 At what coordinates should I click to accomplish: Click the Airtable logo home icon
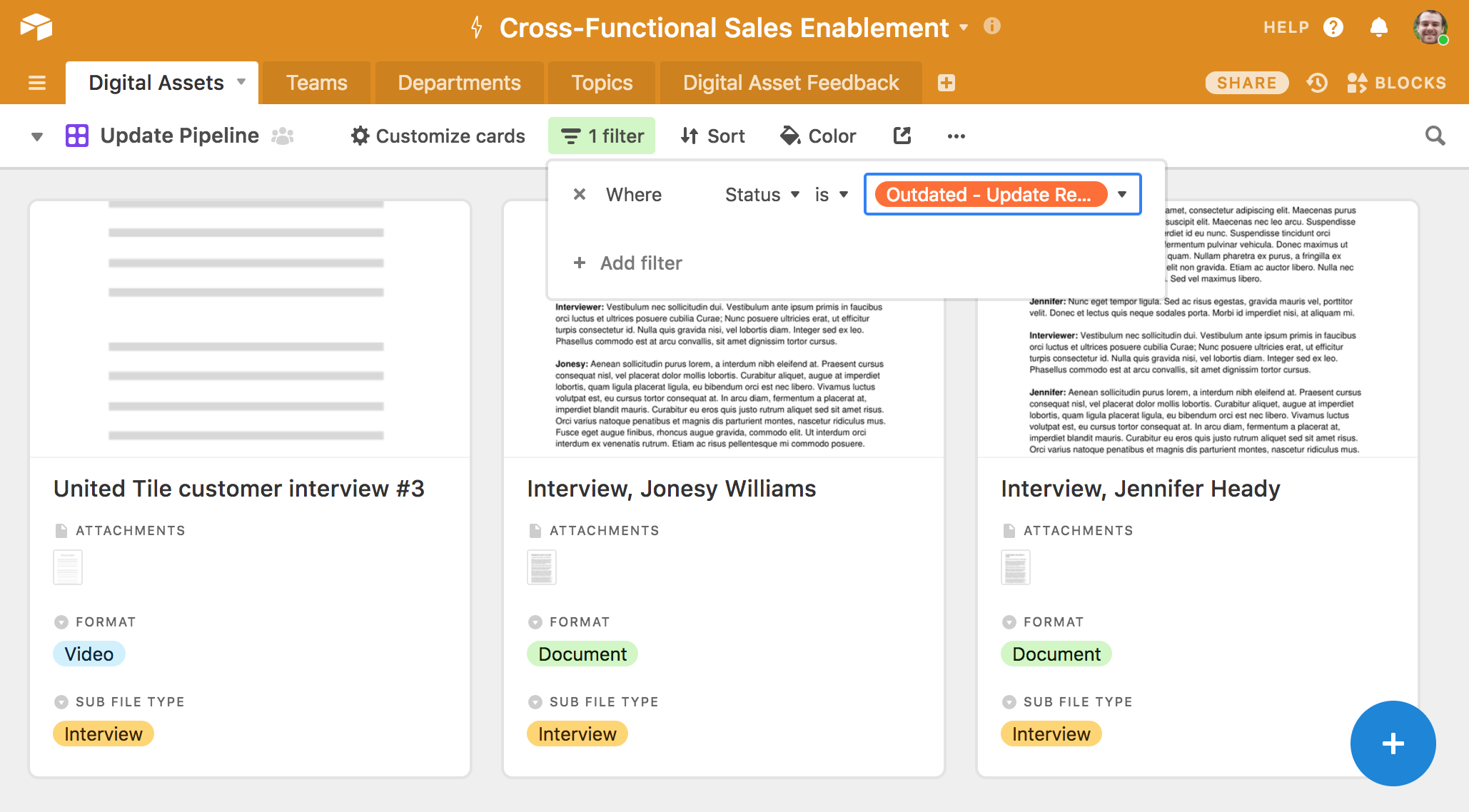[x=36, y=27]
